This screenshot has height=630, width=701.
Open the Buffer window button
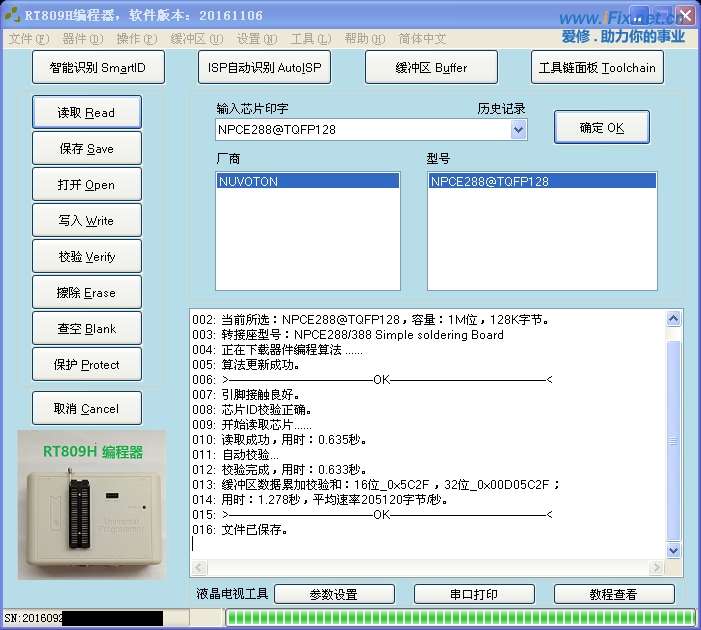[431, 68]
